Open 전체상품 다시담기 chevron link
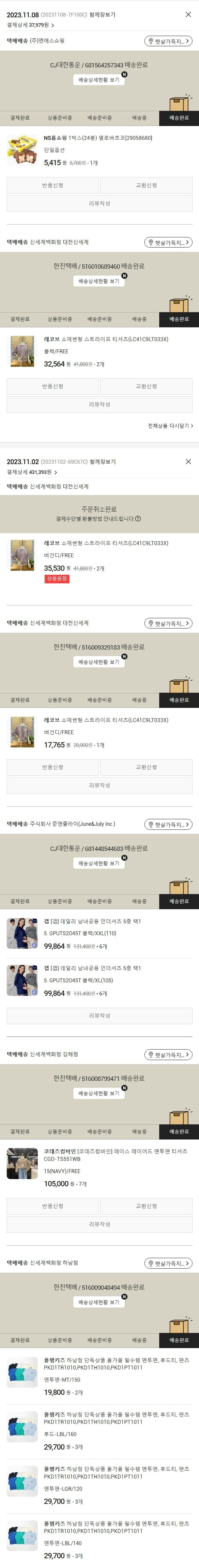The height and width of the screenshot is (1568, 199). [170, 426]
